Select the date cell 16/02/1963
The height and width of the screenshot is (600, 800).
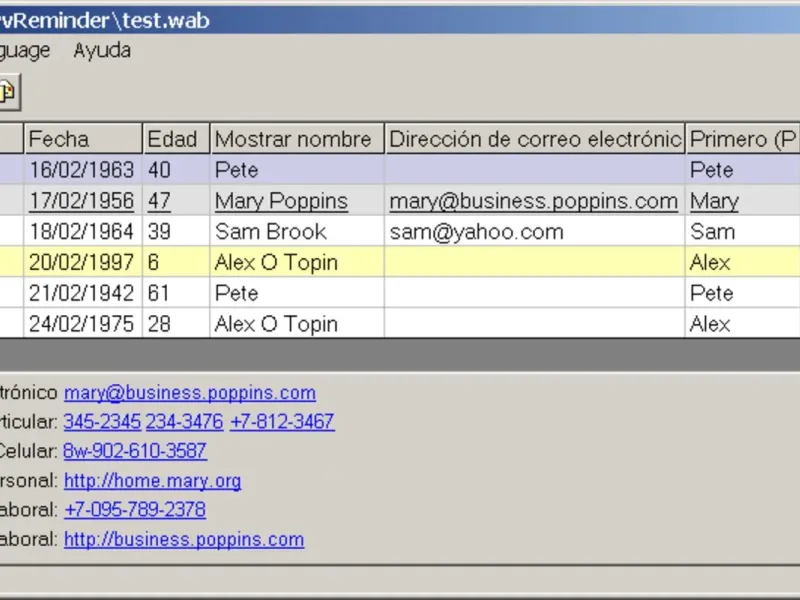pyautogui.click(x=82, y=170)
